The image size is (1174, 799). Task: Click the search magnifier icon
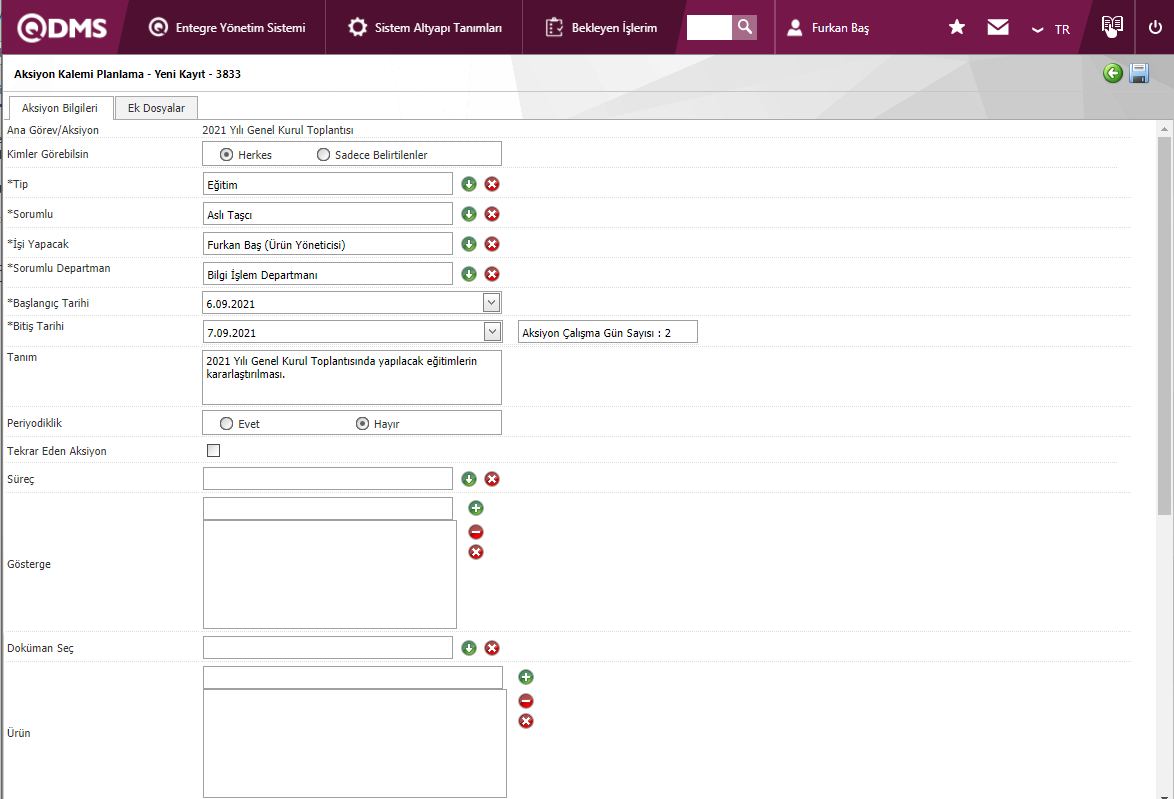click(x=744, y=27)
